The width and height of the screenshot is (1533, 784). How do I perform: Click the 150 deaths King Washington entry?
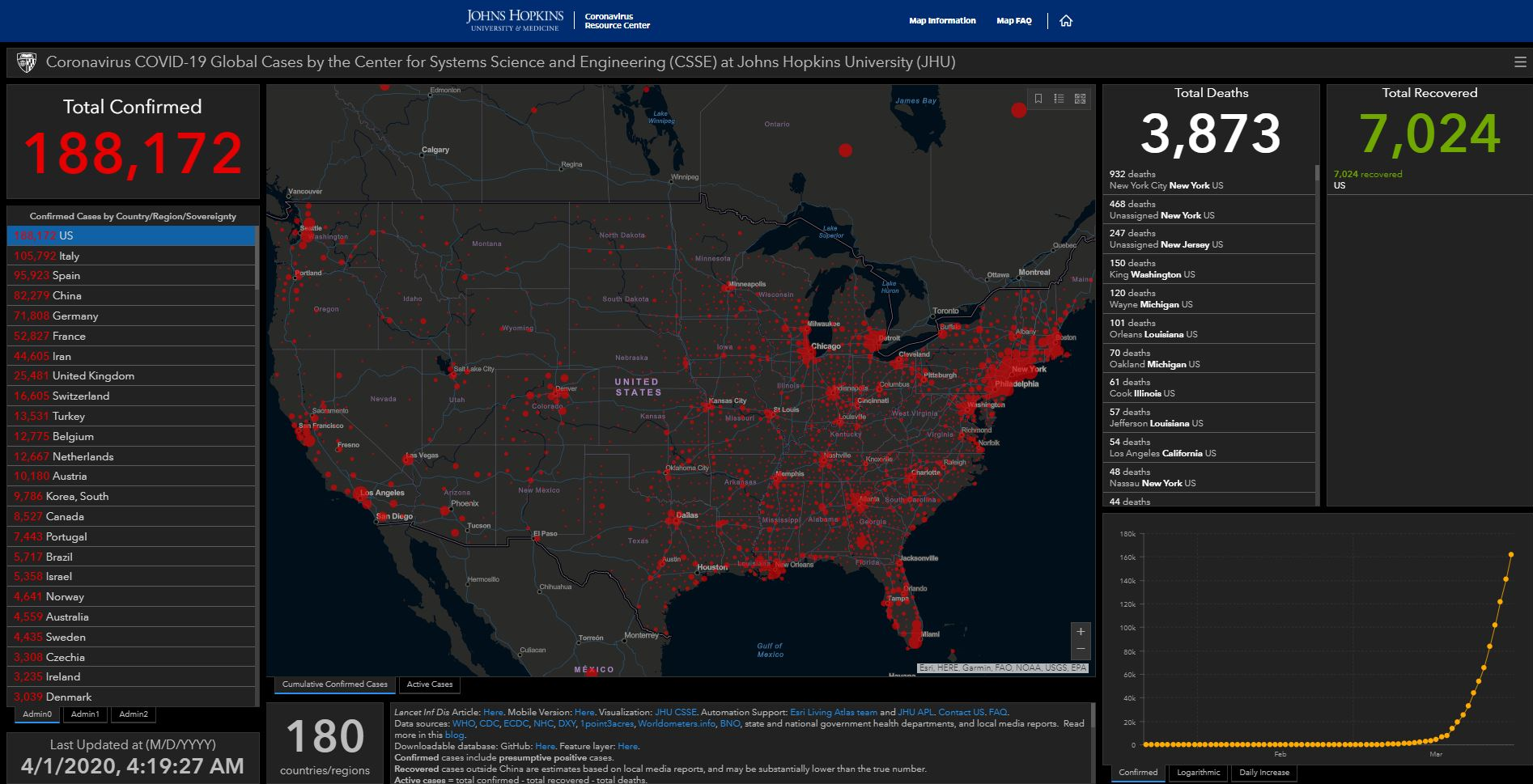coord(1209,269)
